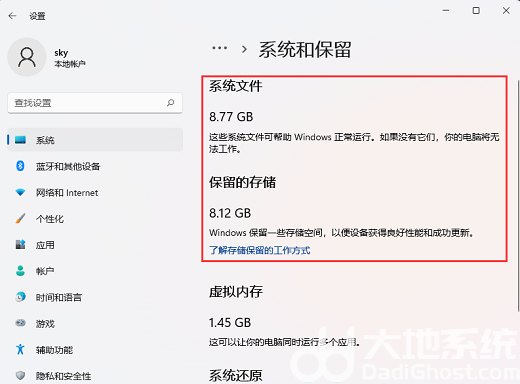Open the sky user profile avatar
Image resolution: width=520 pixels, height=384 pixels.
pyautogui.click(x=27, y=57)
